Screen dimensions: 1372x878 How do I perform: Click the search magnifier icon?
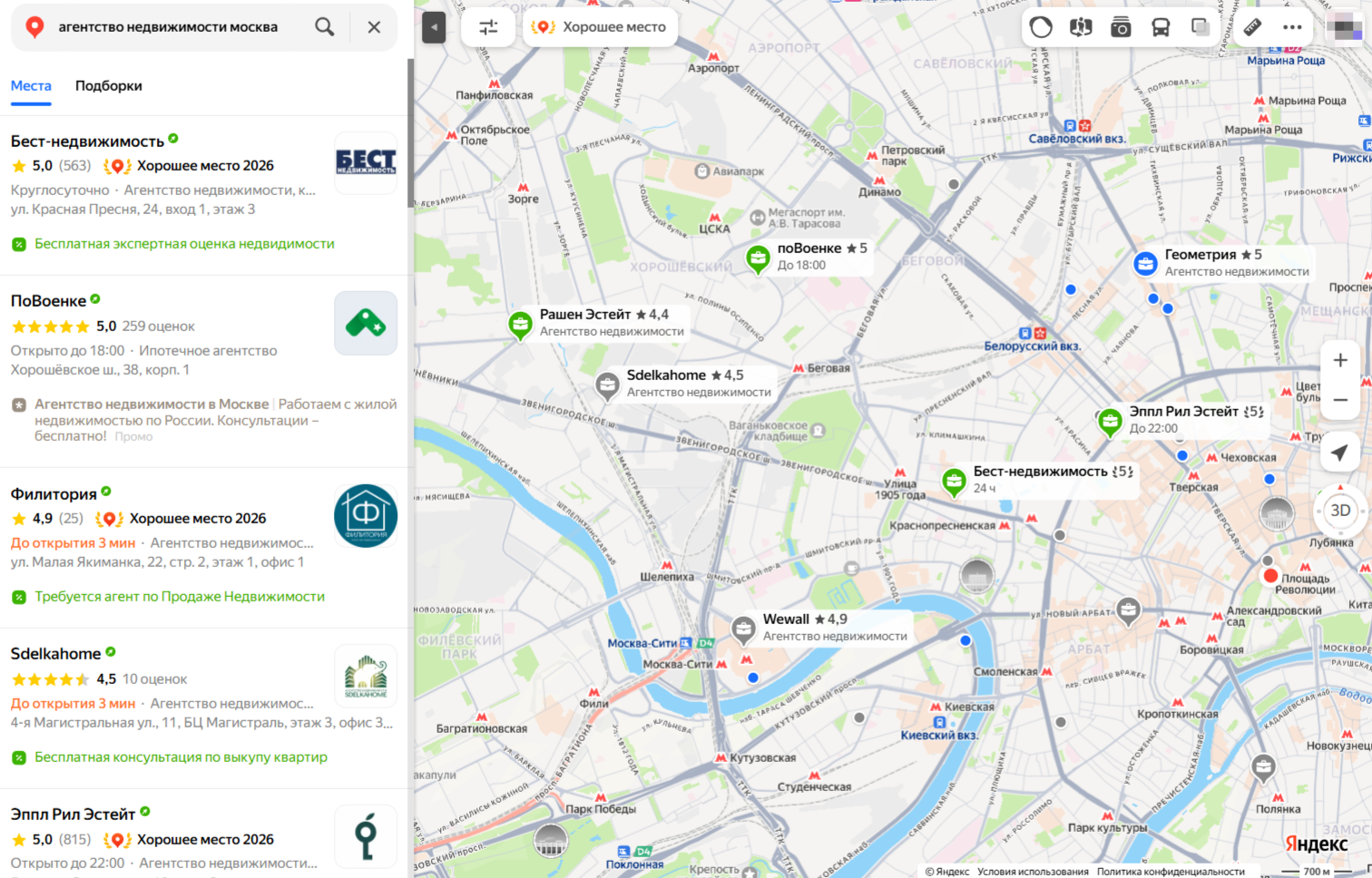point(324,27)
